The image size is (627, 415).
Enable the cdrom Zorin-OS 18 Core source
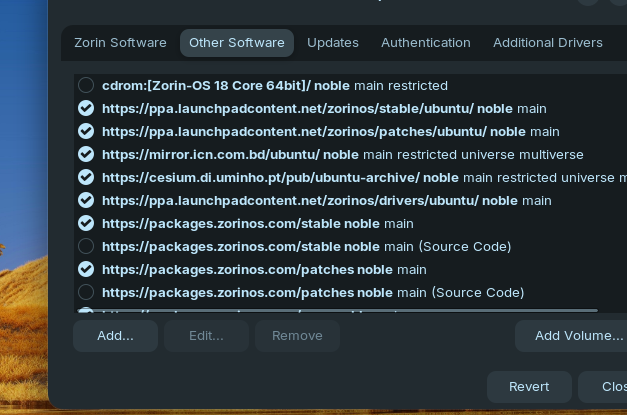pyautogui.click(x=86, y=86)
